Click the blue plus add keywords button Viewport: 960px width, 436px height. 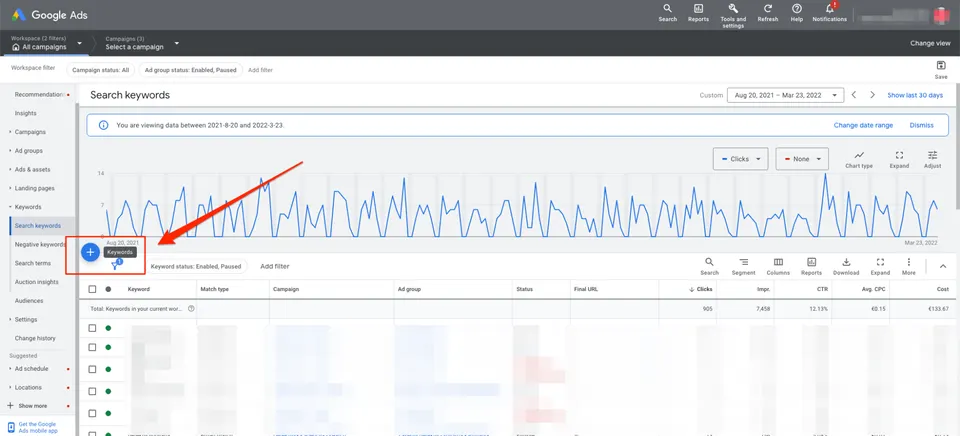[x=90, y=252]
